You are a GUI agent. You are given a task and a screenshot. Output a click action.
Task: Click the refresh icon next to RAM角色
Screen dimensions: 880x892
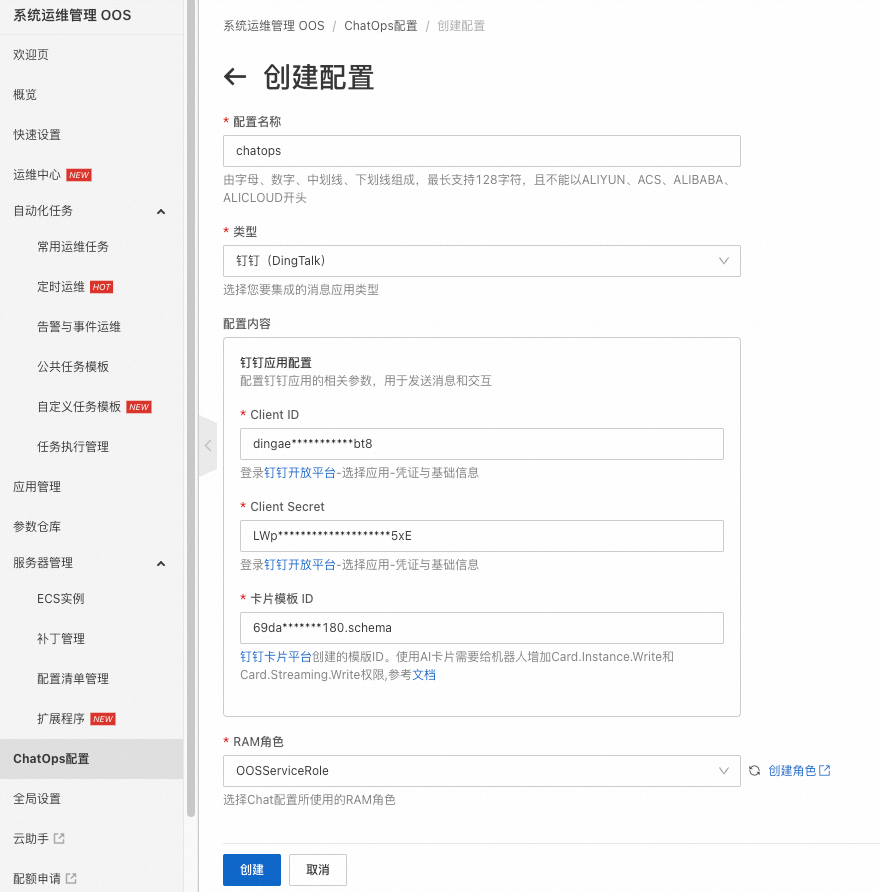pos(754,770)
